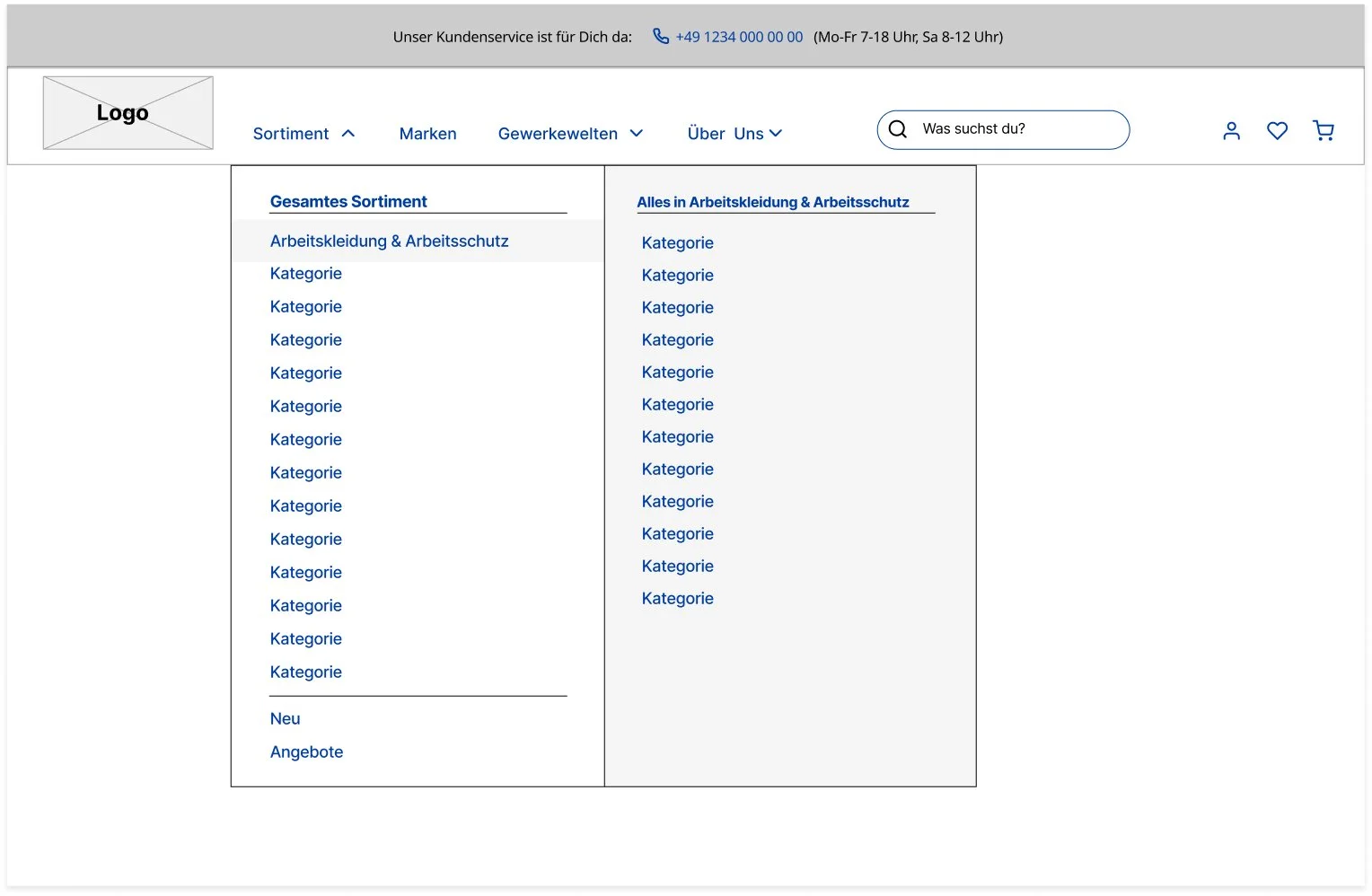1372x896 pixels.
Task: Open the Gewerkewelten dropdown
Action: click(571, 134)
